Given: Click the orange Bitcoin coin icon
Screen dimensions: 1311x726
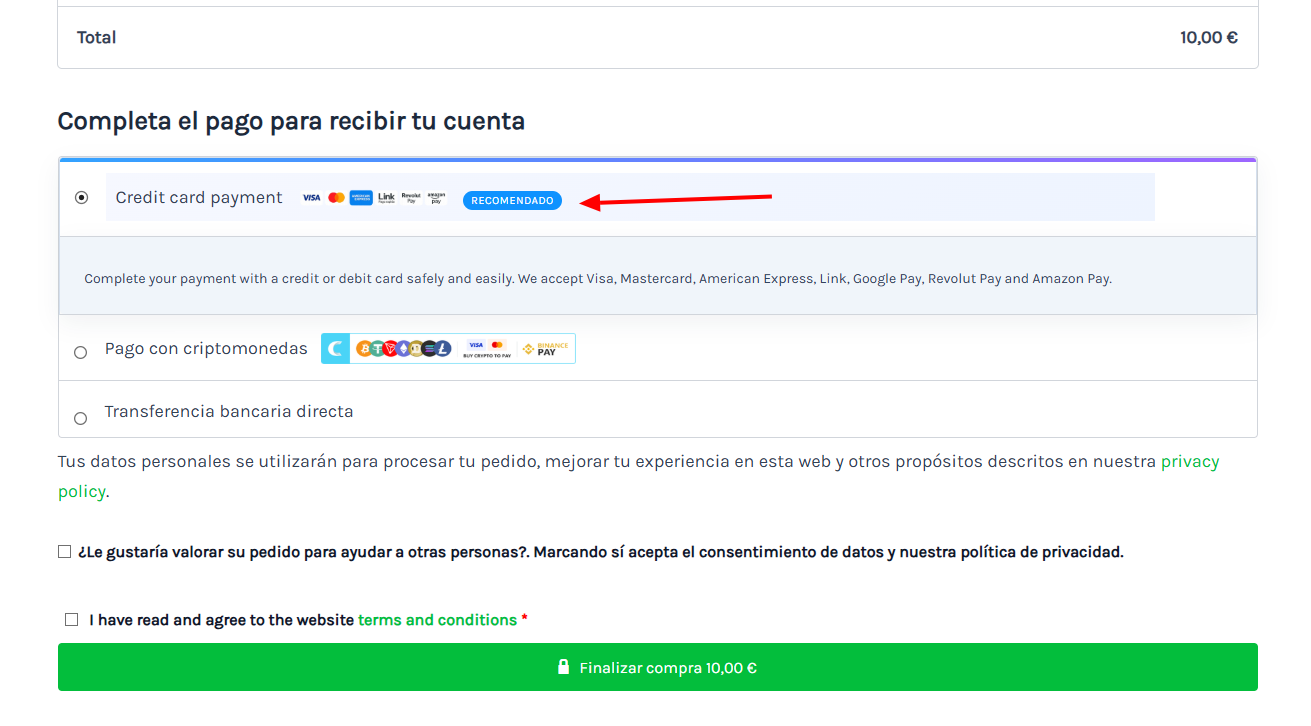Looking at the screenshot, I should click(364, 349).
